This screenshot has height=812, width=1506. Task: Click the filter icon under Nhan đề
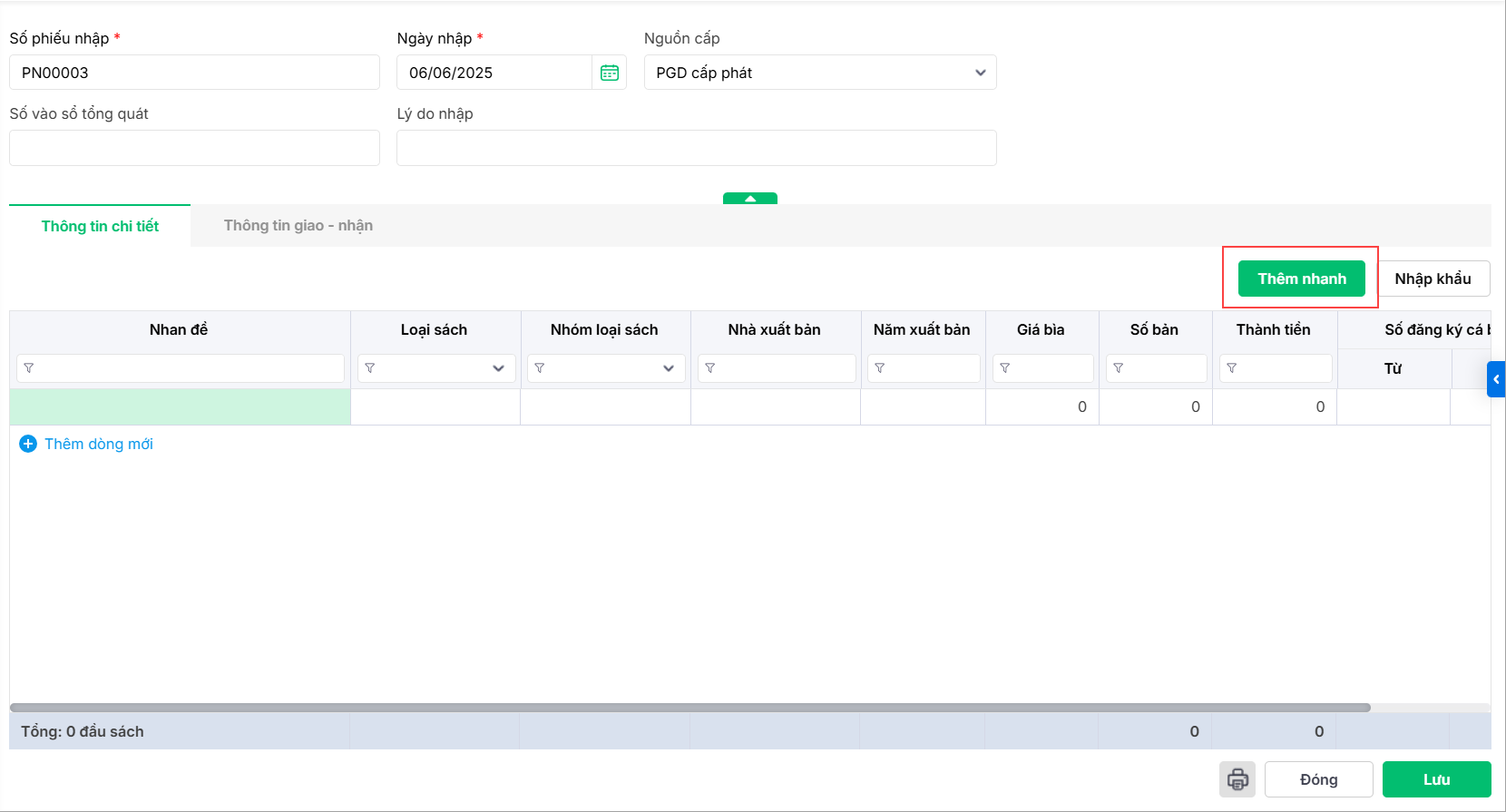tap(29, 368)
